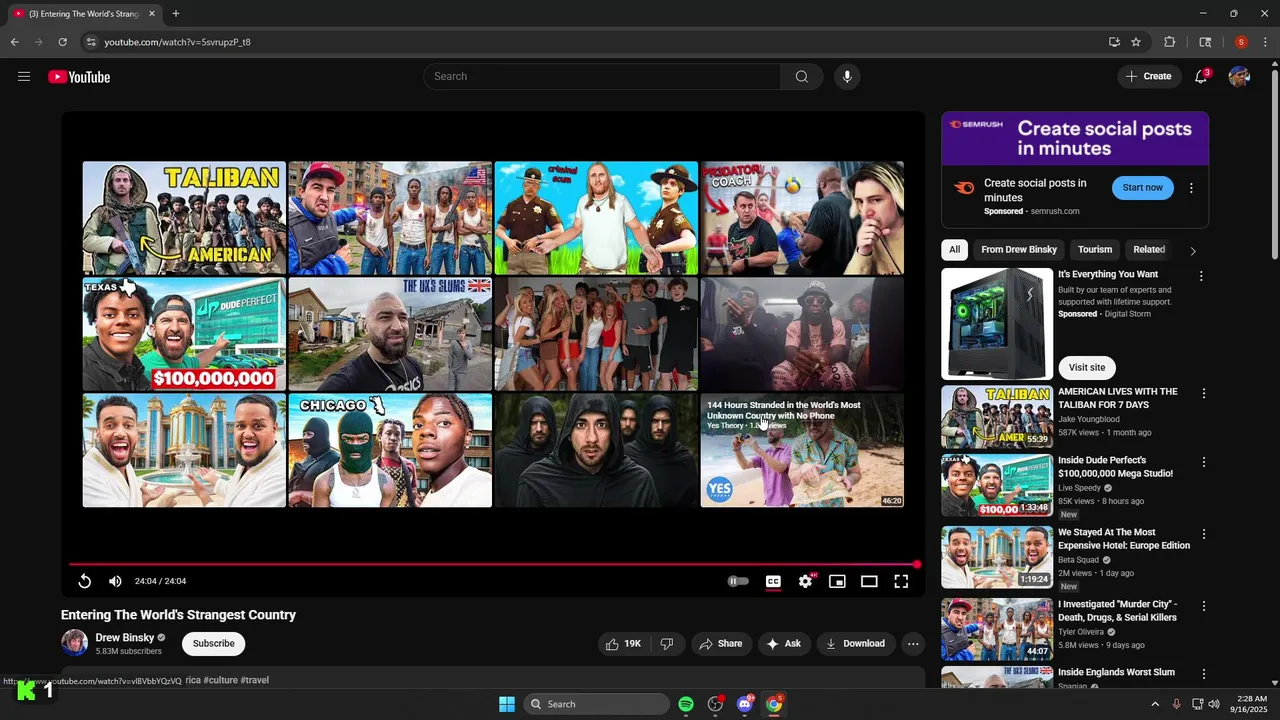Open Spotify from the taskbar
This screenshot has width=1280, height=720.
[x=686, y=704]
